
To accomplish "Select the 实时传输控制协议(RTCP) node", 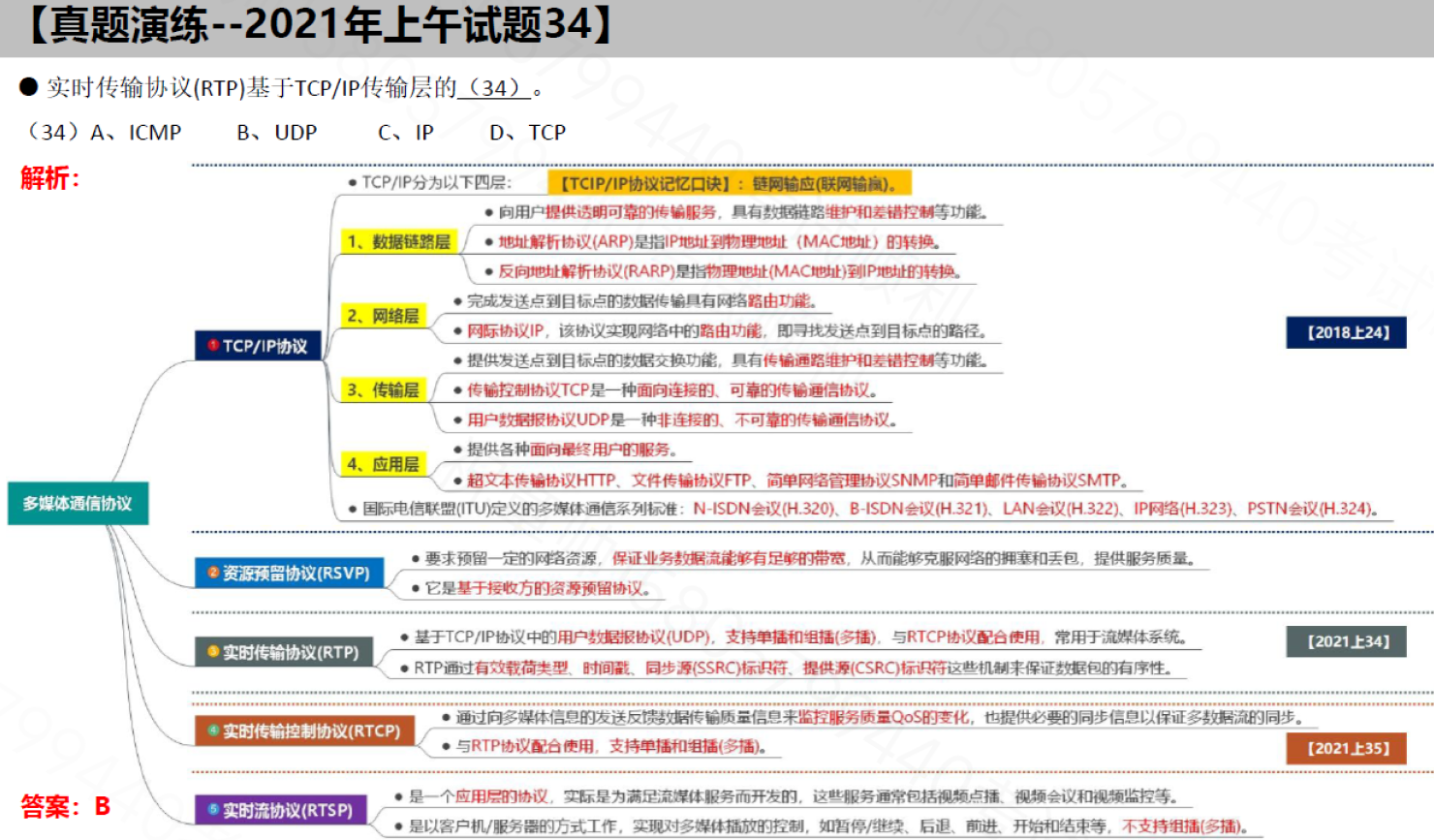I will [304, 731].
